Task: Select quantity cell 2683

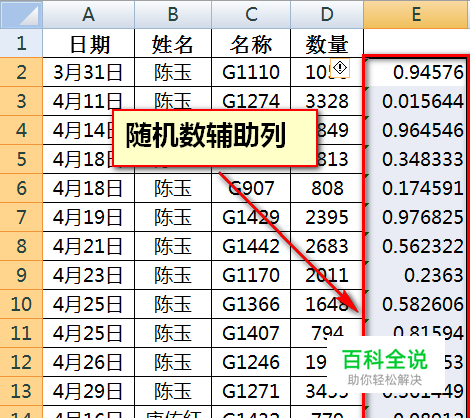Action: pos(327,246)
